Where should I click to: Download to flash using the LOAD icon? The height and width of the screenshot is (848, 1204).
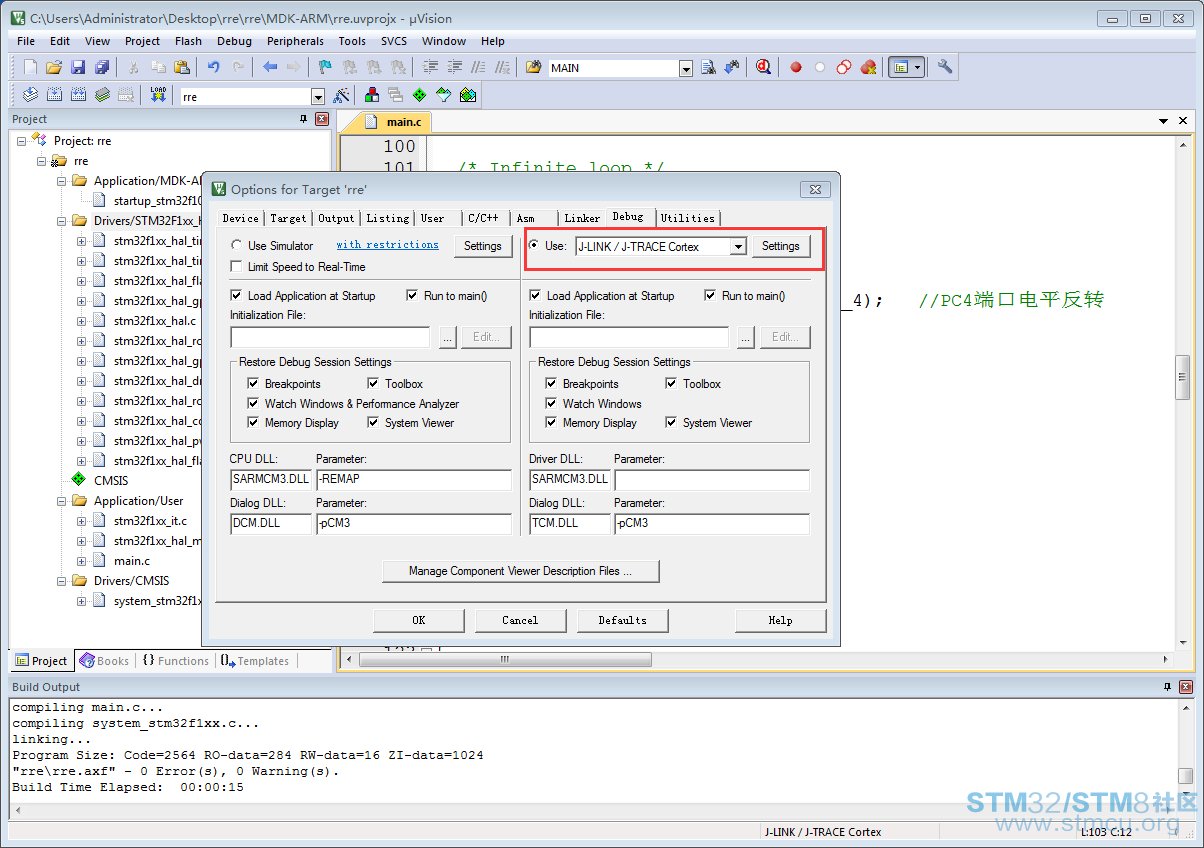(x=158, y=95)
